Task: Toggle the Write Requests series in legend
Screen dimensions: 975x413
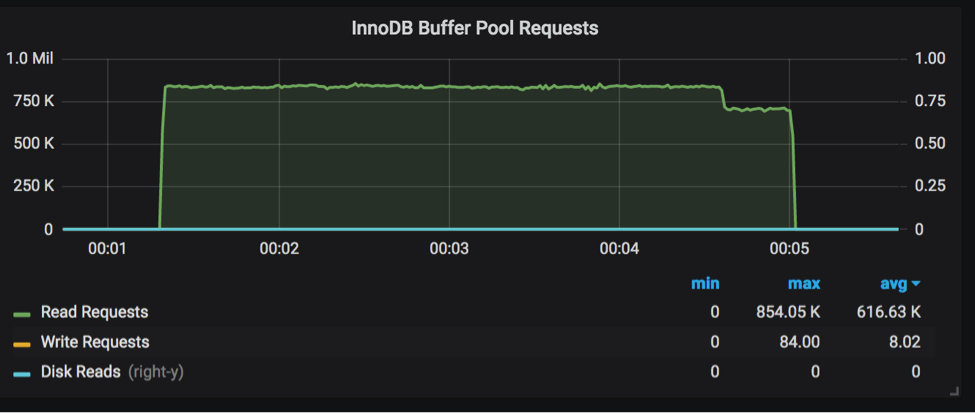Action: 95,342
